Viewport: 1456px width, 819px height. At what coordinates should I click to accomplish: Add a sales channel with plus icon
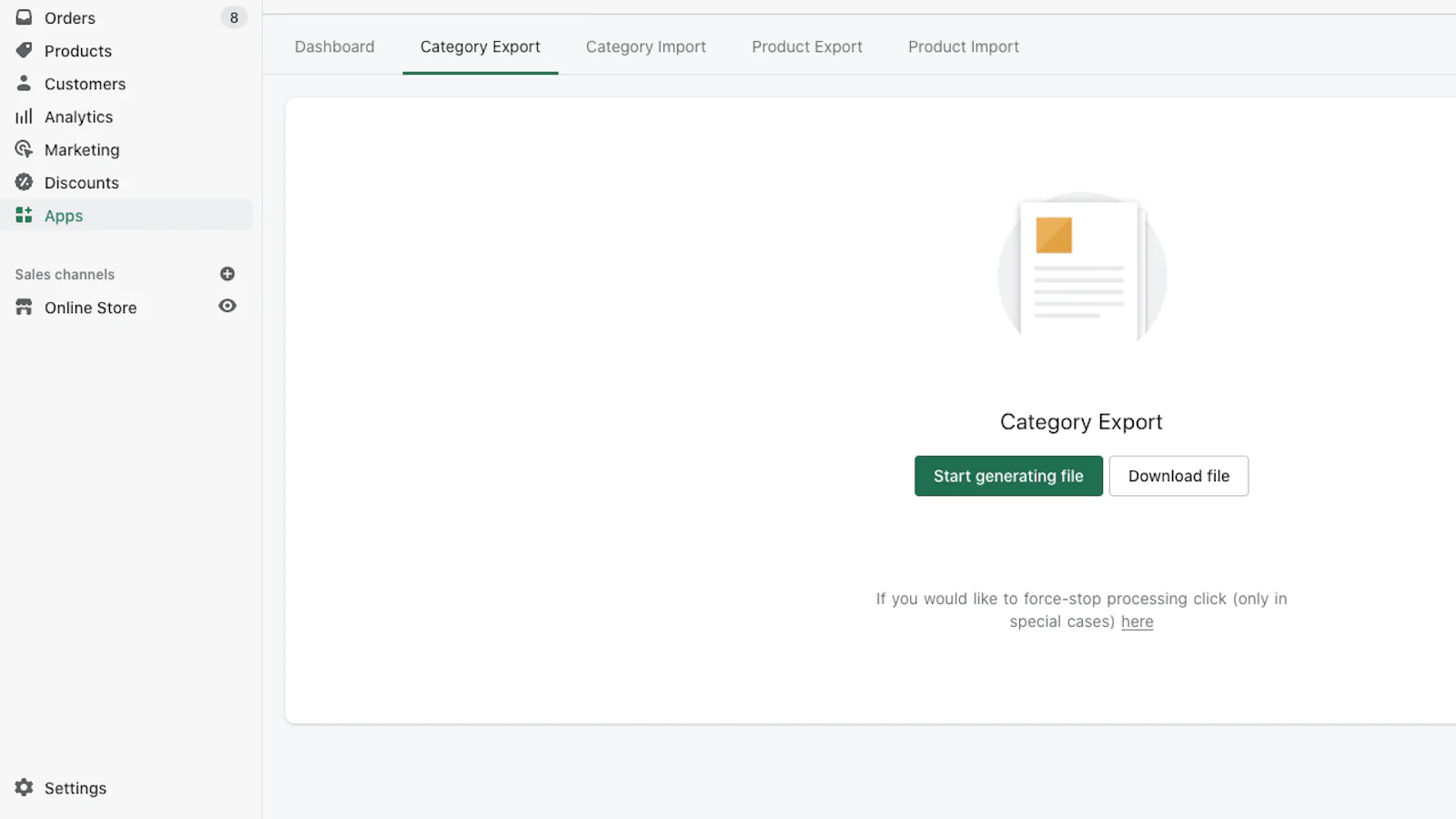227,274
